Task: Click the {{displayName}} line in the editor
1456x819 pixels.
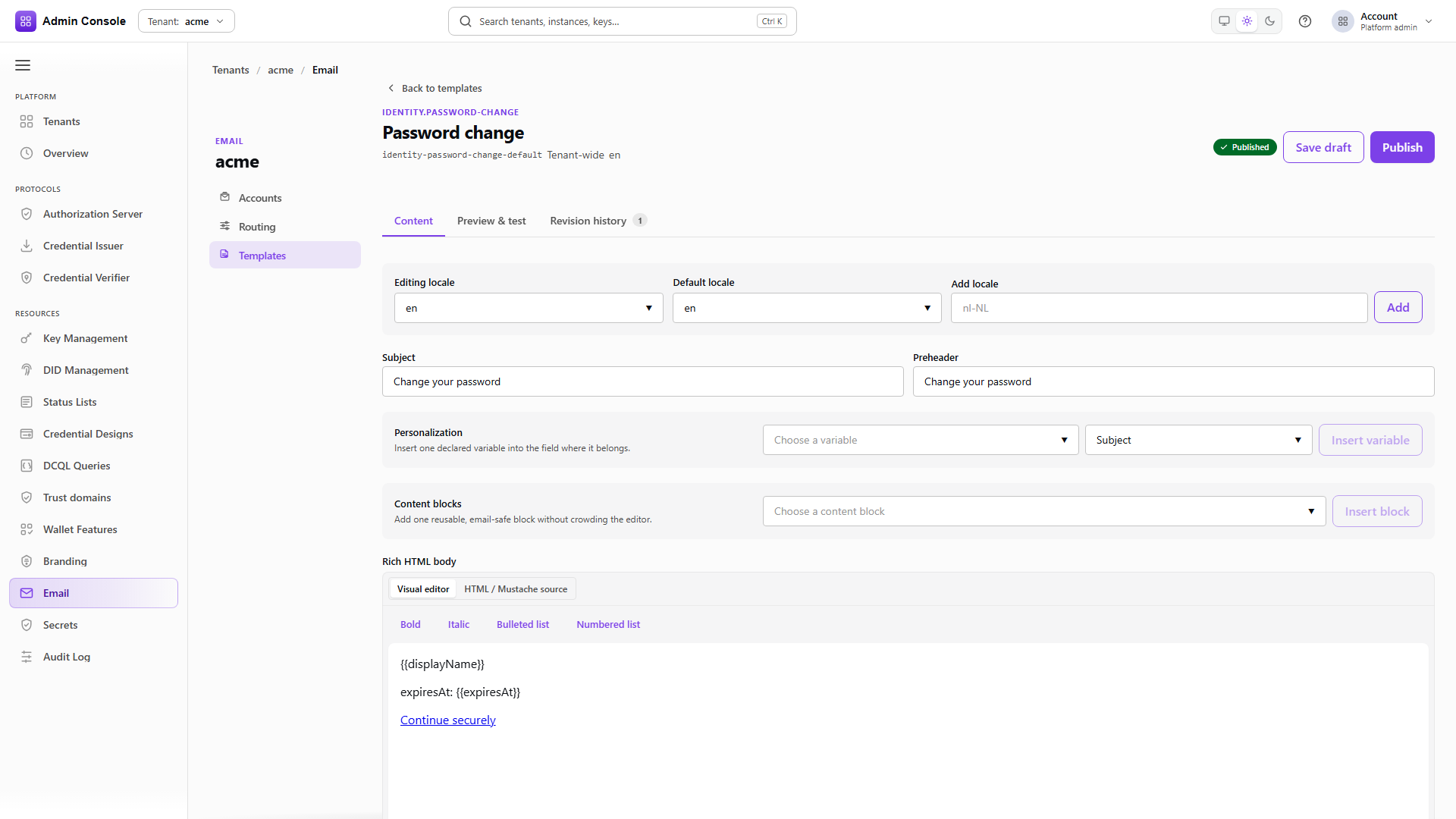Action: click(442, 664)
